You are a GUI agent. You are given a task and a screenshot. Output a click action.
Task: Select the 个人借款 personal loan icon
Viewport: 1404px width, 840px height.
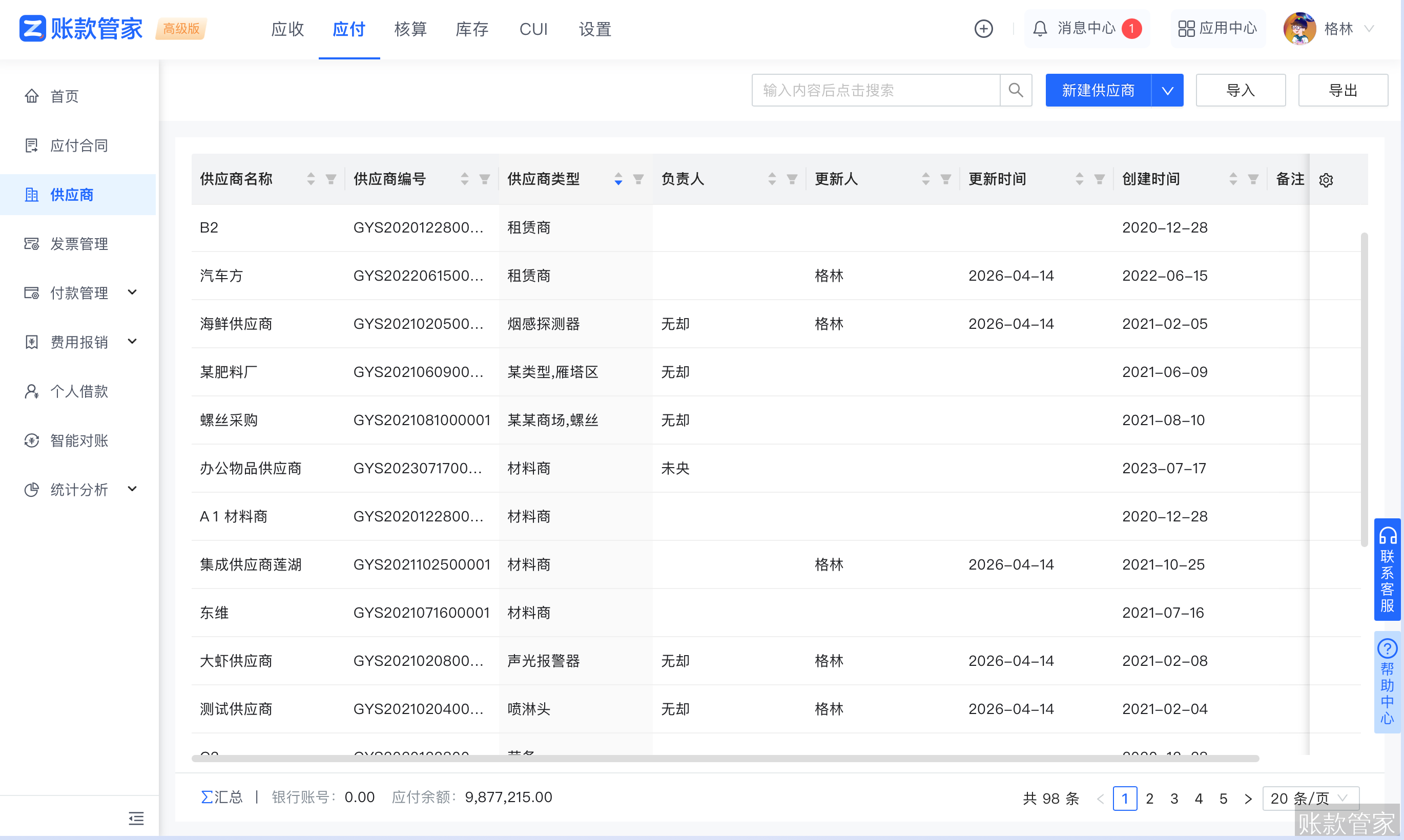32,391
